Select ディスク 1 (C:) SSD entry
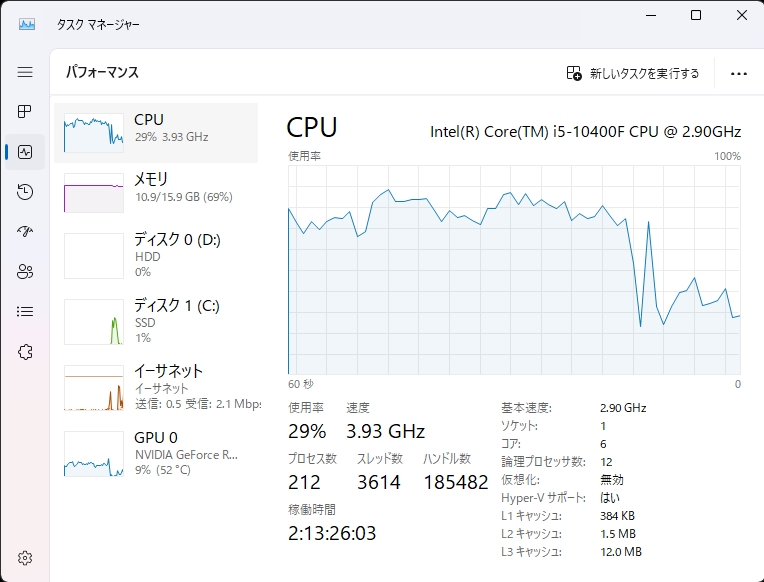 click(156, 319)
